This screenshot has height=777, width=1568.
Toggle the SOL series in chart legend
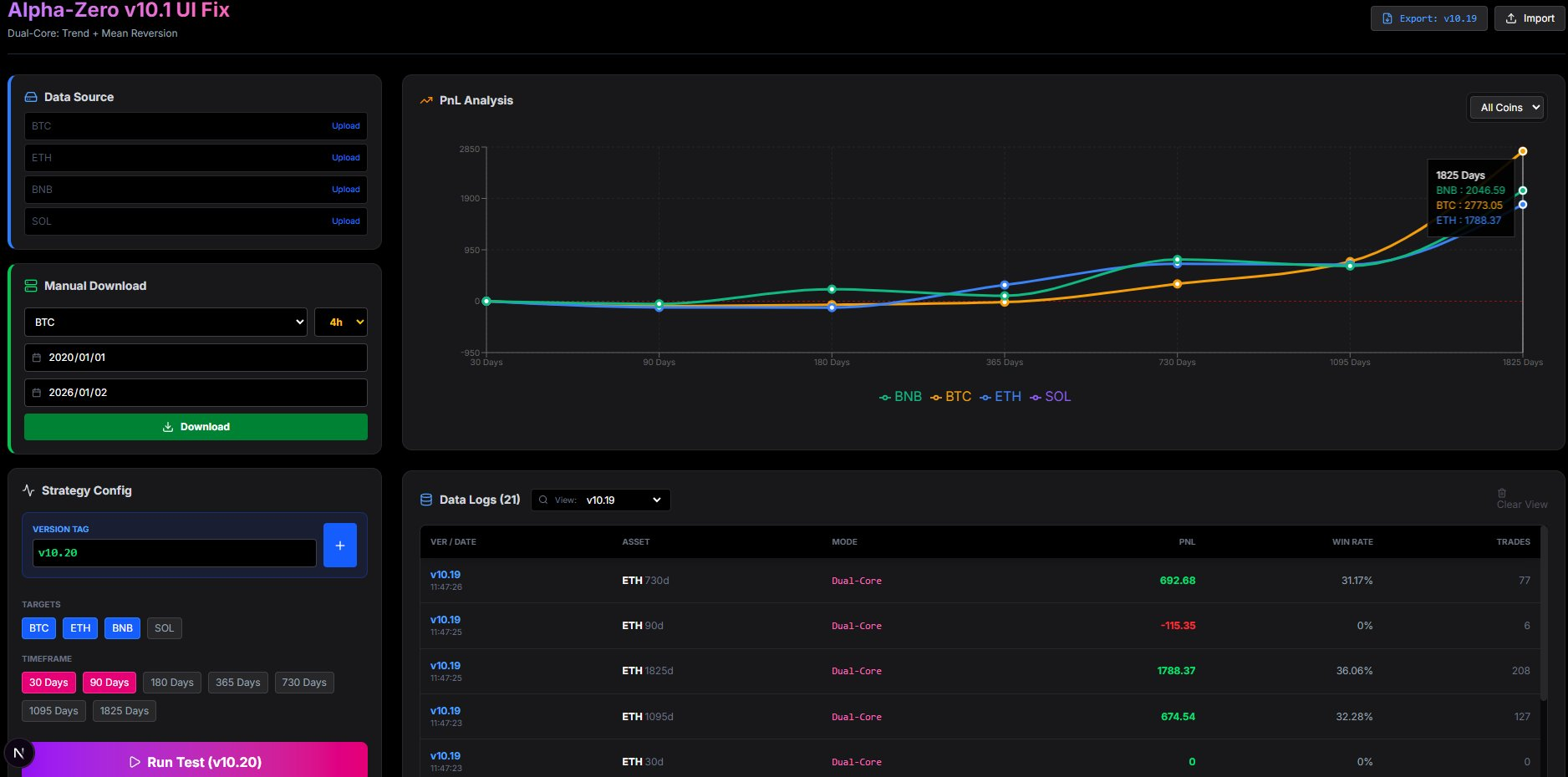pyautogui.click(x=1051, y=397)
